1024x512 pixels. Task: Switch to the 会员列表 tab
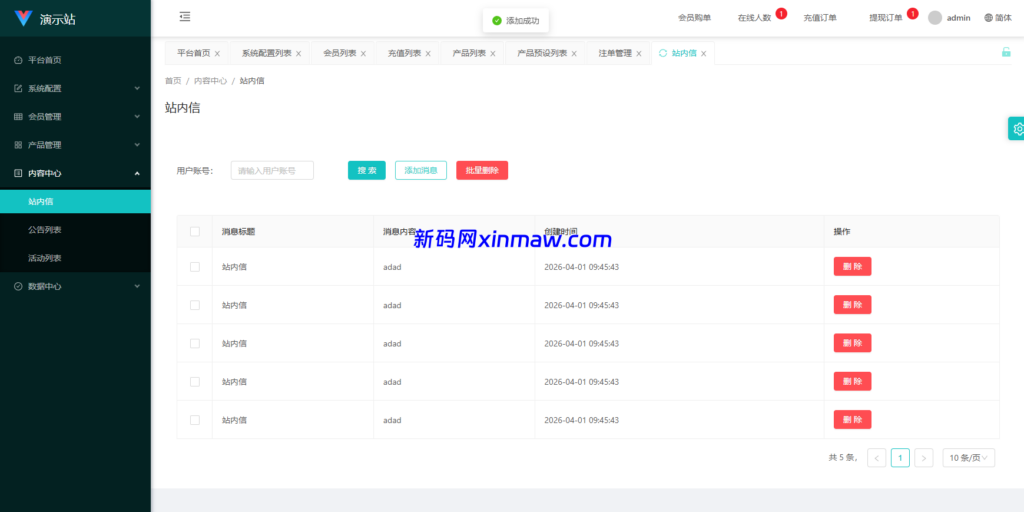coord(340,54)
